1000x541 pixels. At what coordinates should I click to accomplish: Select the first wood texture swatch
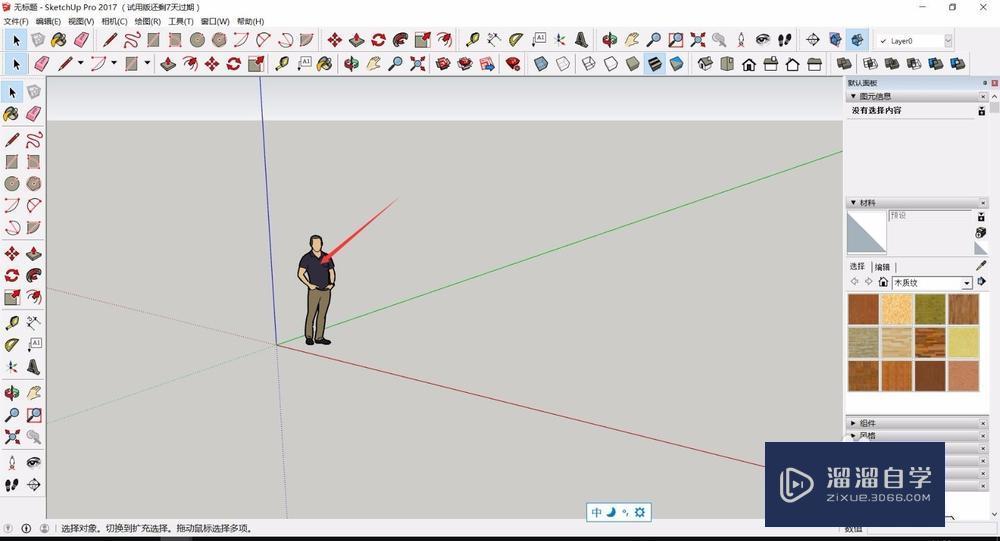pyautogui.click(x=863, y=309)
